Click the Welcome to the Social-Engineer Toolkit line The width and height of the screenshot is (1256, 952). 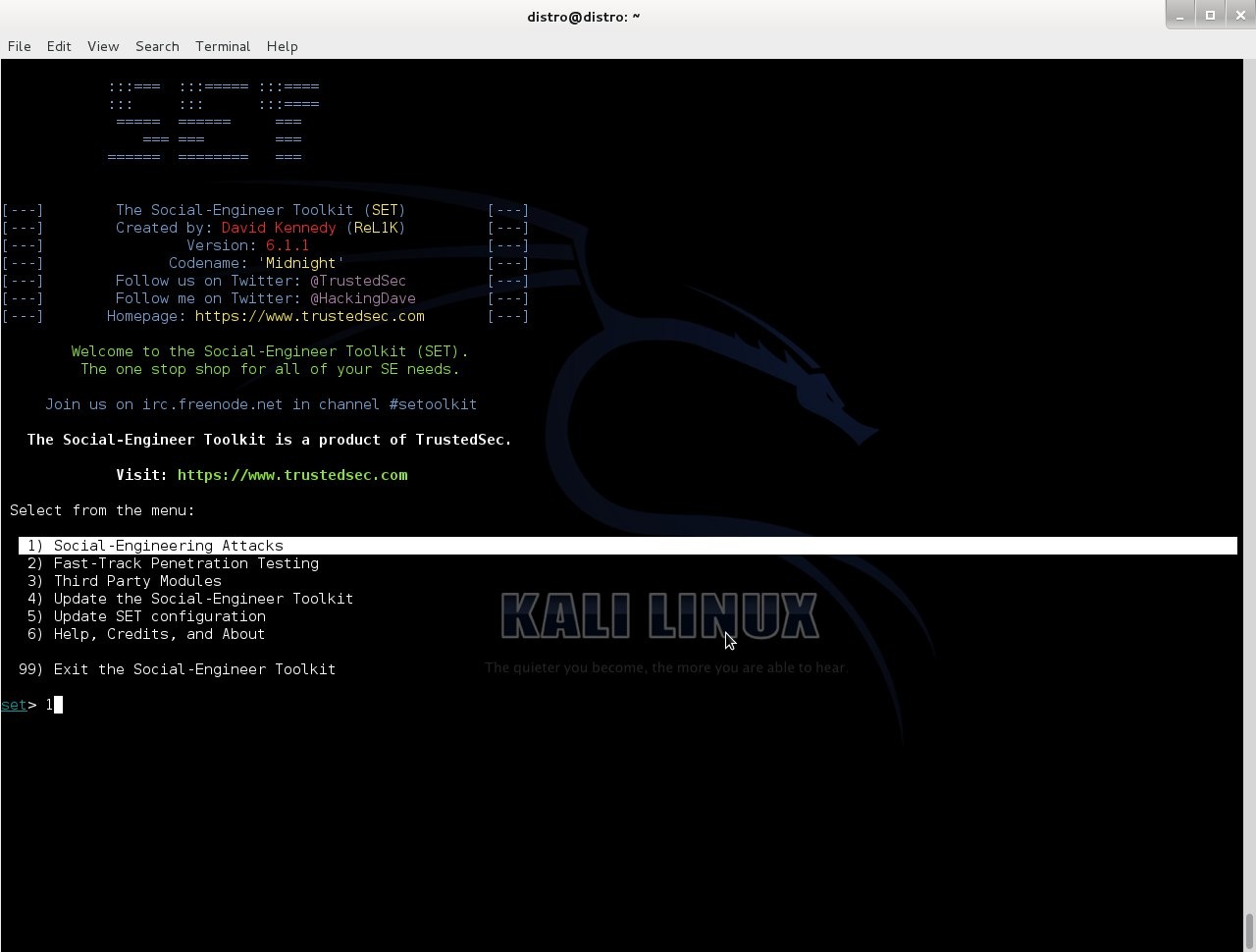click(270, 351)
